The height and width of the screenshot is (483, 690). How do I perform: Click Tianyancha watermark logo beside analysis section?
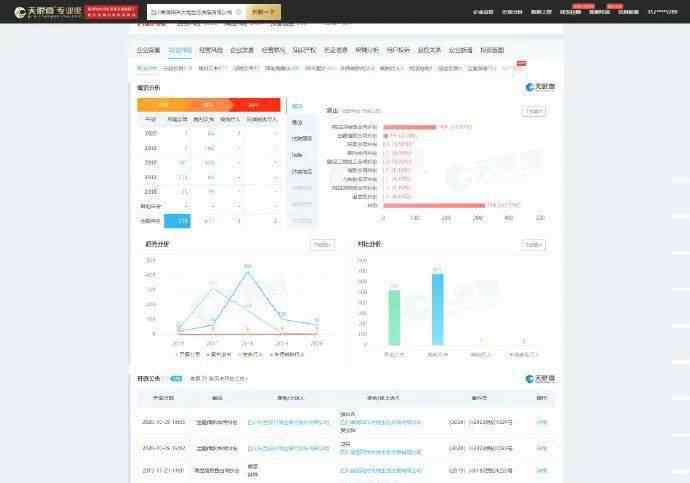(x=540, y=88)
